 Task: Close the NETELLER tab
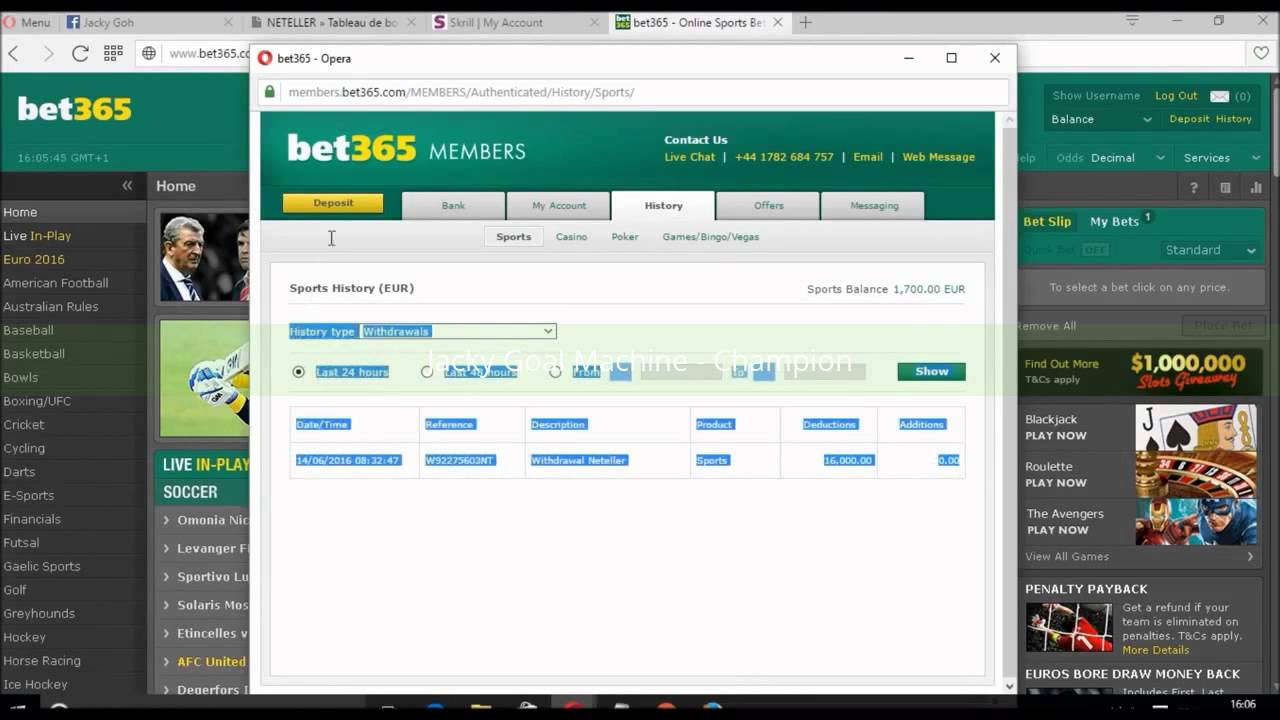tap(413, 22)
